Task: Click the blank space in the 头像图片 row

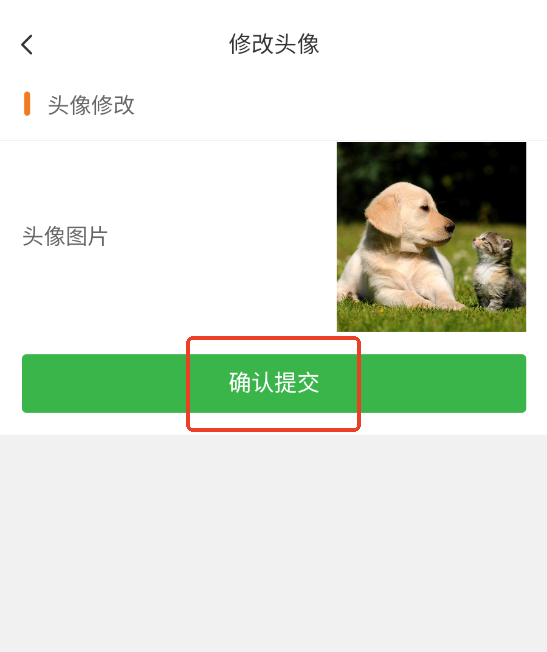Action: pos(222,236)
